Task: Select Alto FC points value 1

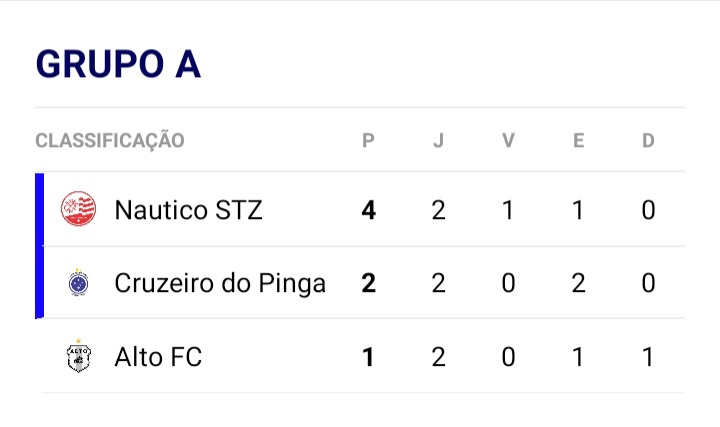Action: [x=368, y=357]
